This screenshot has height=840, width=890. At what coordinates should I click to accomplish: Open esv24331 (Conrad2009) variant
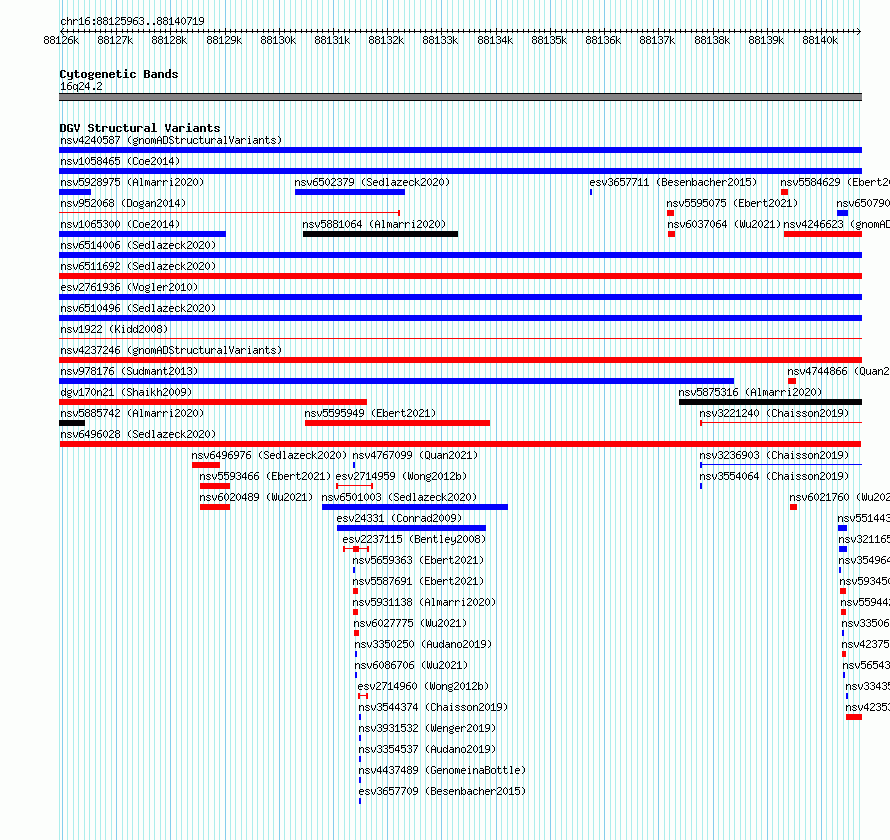pos(399,518)
